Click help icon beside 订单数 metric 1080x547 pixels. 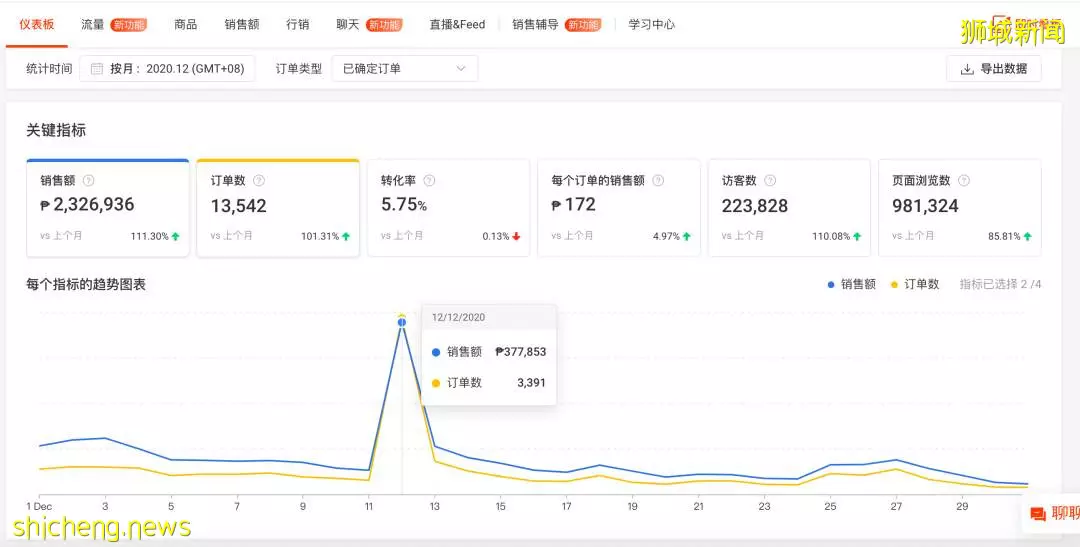pyautogui.click(x=258, y=180)
